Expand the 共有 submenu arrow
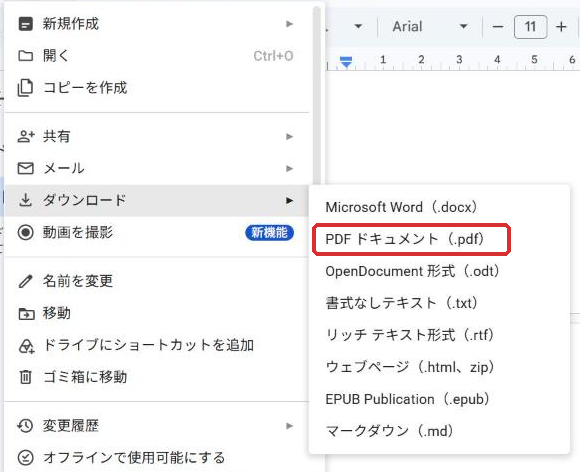580x472 pixels. coord(289,136)
